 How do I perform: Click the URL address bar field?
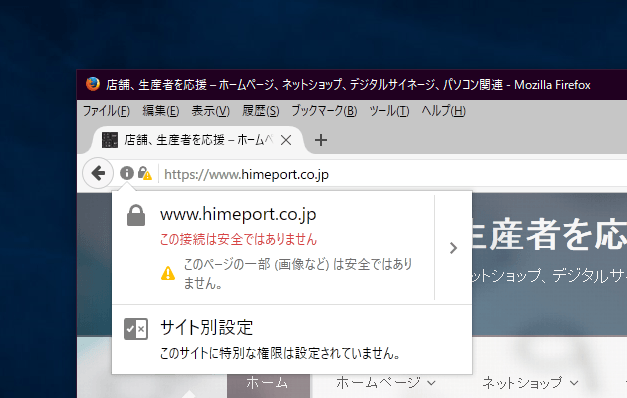392,174
